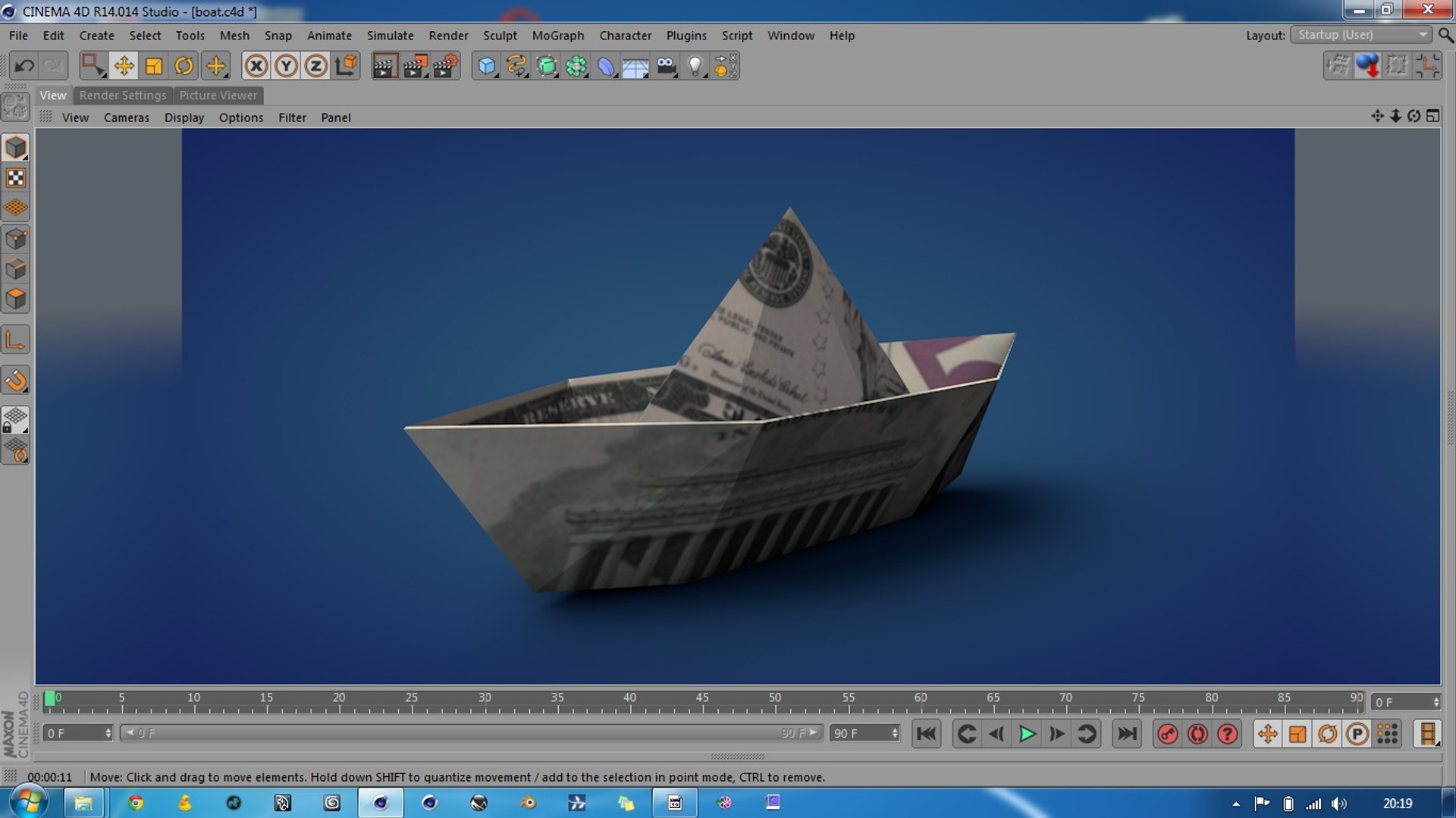Toggle the Z axis lock

click(x=316, y=66)
